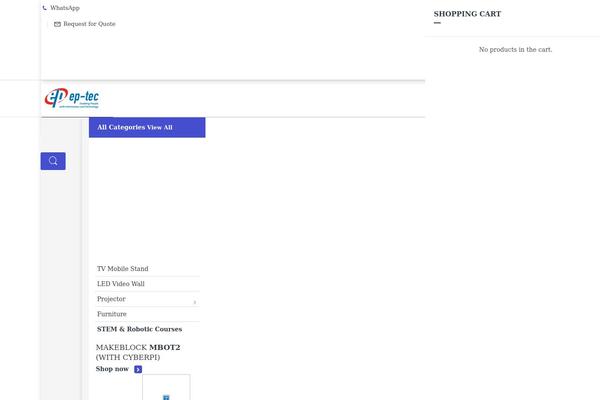Click the Shop now link
The width and height of the screenshot is (600, 400).
112,369
